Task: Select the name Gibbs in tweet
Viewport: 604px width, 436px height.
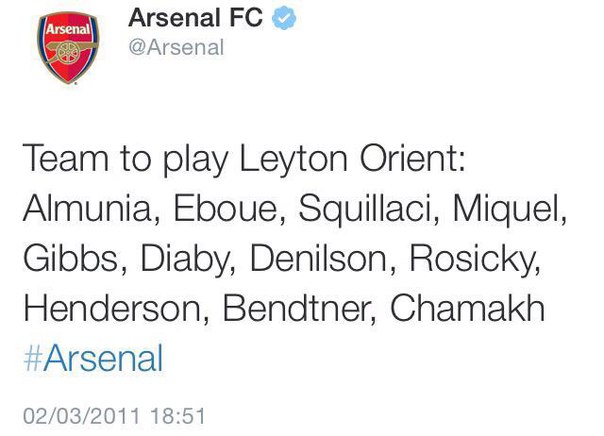Action: pyautogui.click(x=71, y=258)
